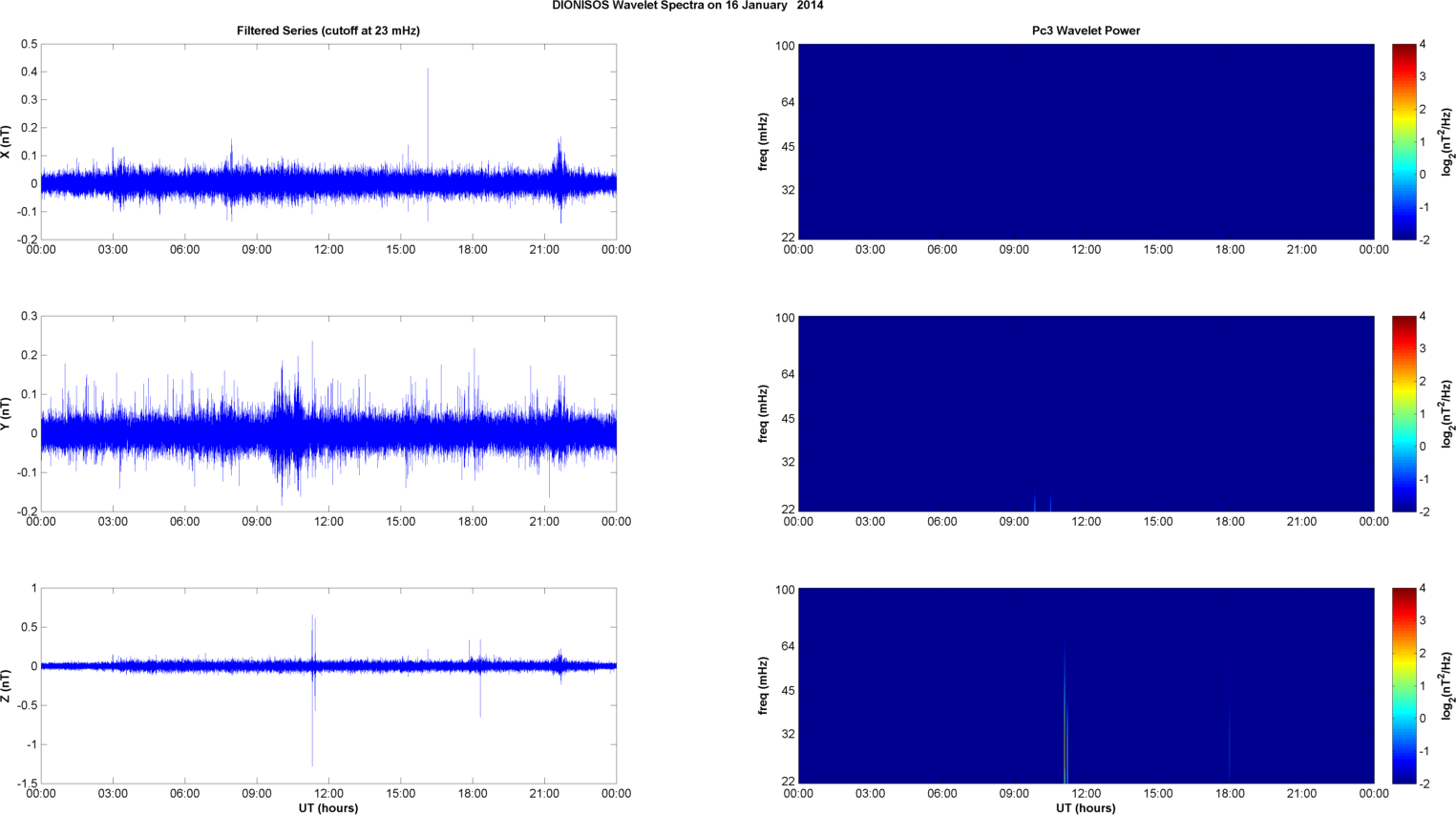Viewport: 1456px width, 815px height.
Task: Click 'UT (hours)' label under the bottom wavelet spectrogram
Action: pos(1086,807)
